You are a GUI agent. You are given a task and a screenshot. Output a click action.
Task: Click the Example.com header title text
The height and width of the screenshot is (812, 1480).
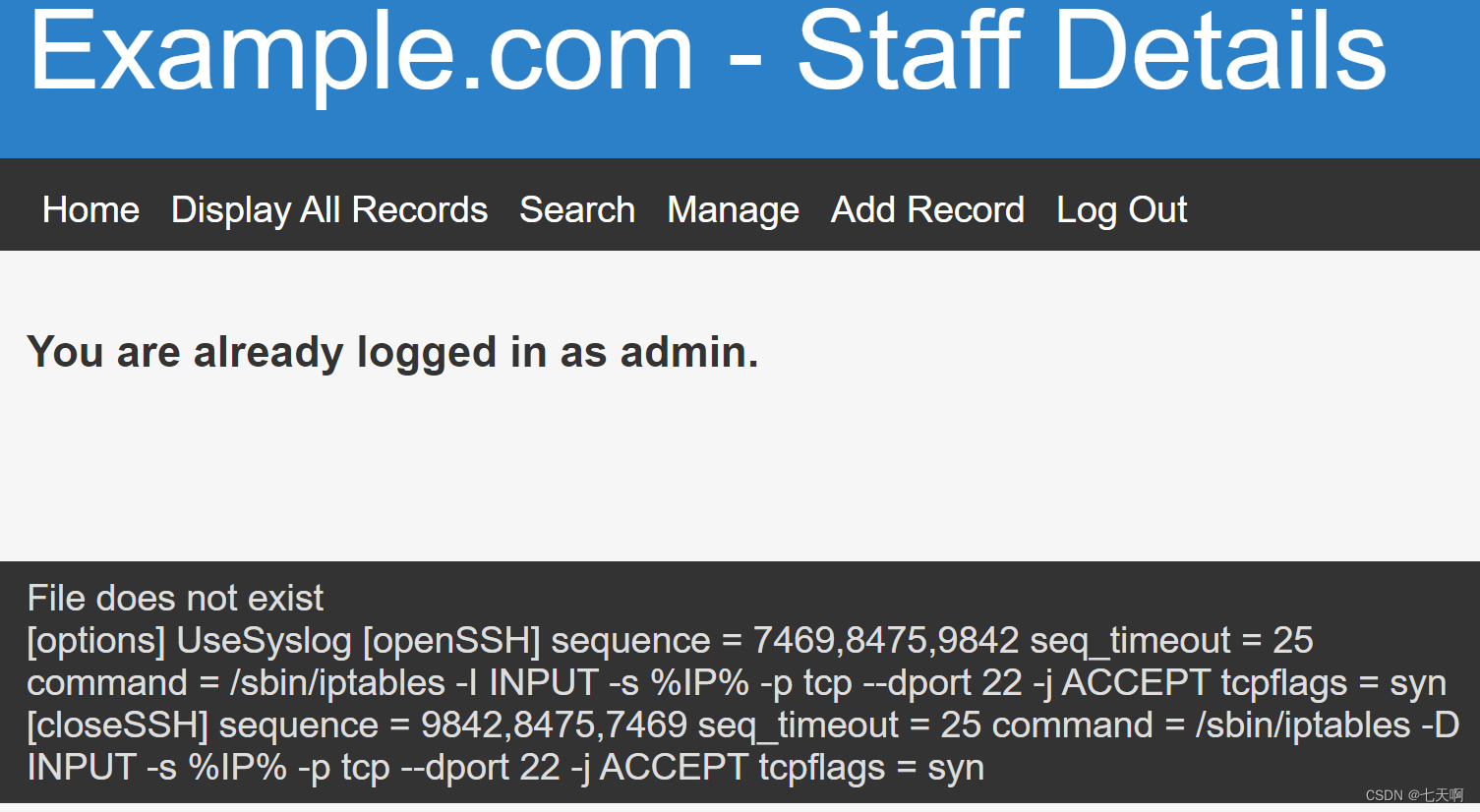362,51
